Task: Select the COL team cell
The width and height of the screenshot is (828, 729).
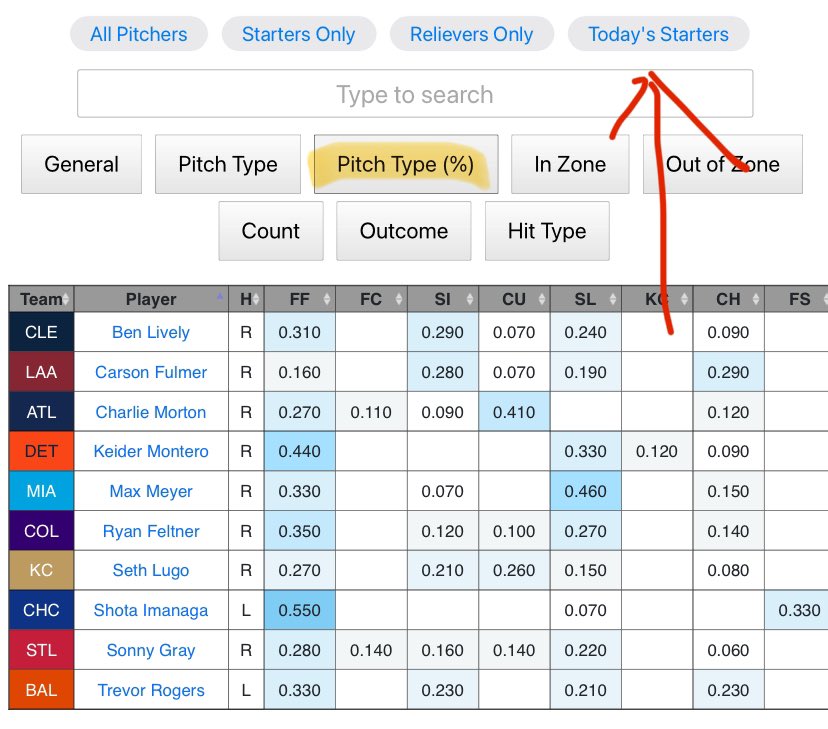Action: pyautogui.click(x=41, y=531)
